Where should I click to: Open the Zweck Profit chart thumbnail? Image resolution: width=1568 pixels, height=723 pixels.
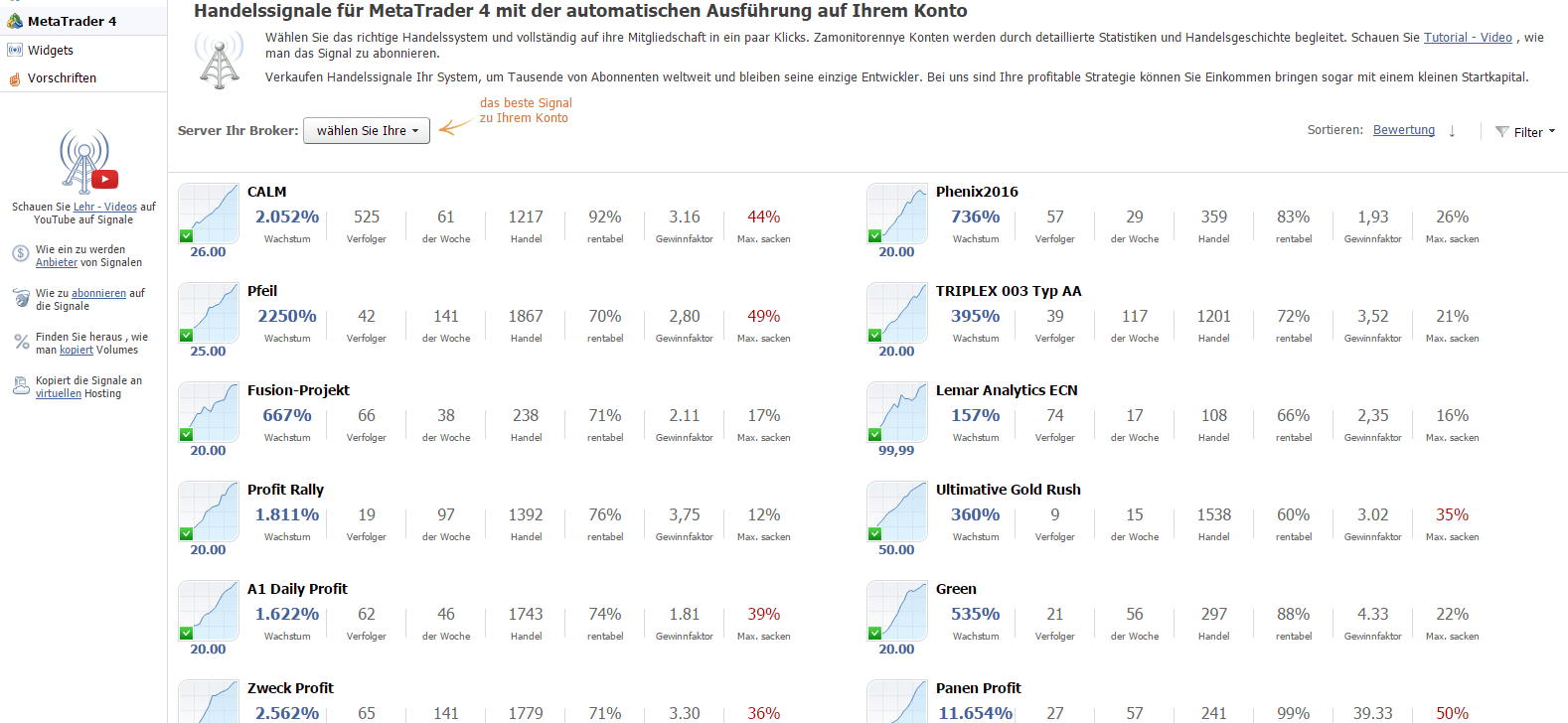[209, 701]
